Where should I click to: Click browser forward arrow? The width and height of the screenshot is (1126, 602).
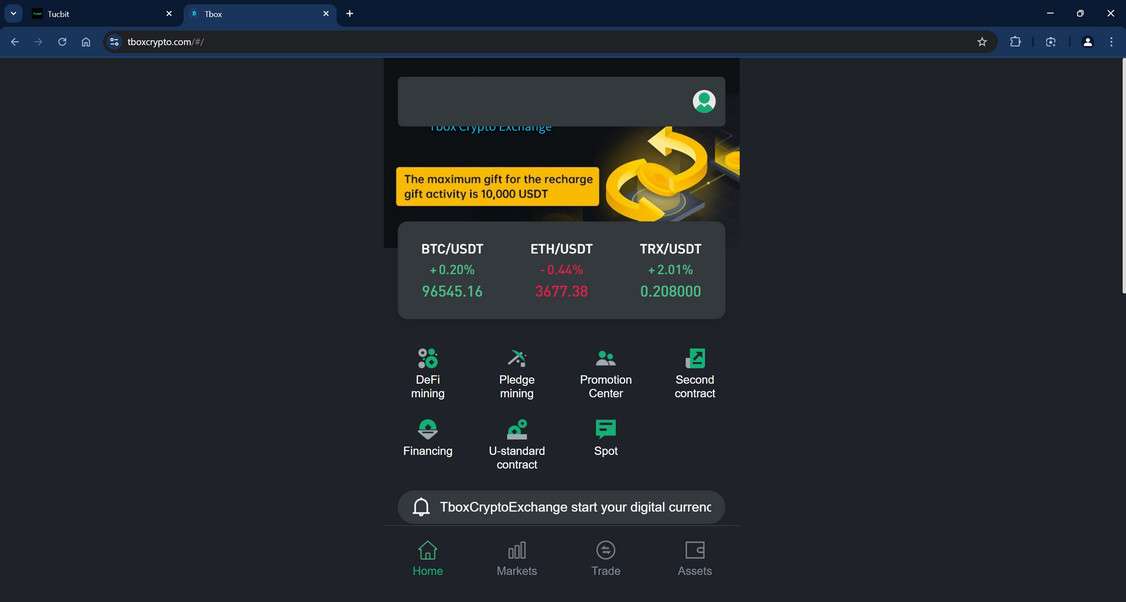[x=38, y=42]
